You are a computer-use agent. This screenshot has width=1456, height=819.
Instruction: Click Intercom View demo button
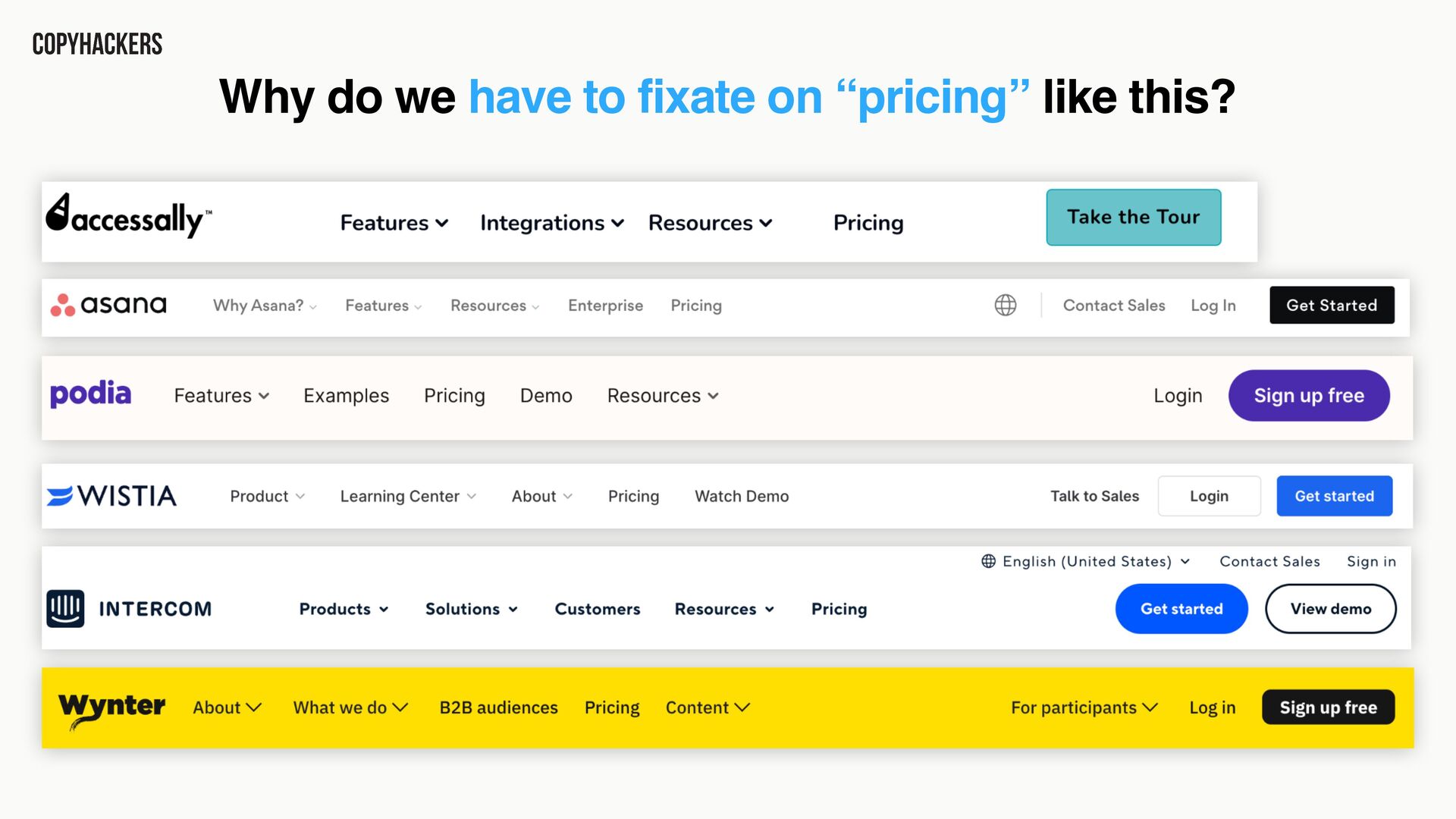click(1331, 609)
